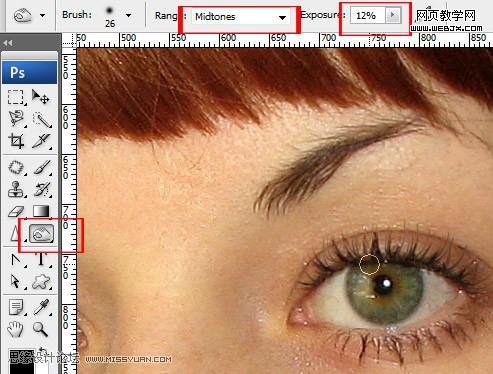
Task: Open the tool preset picker arrow
Action: (42, 15)
